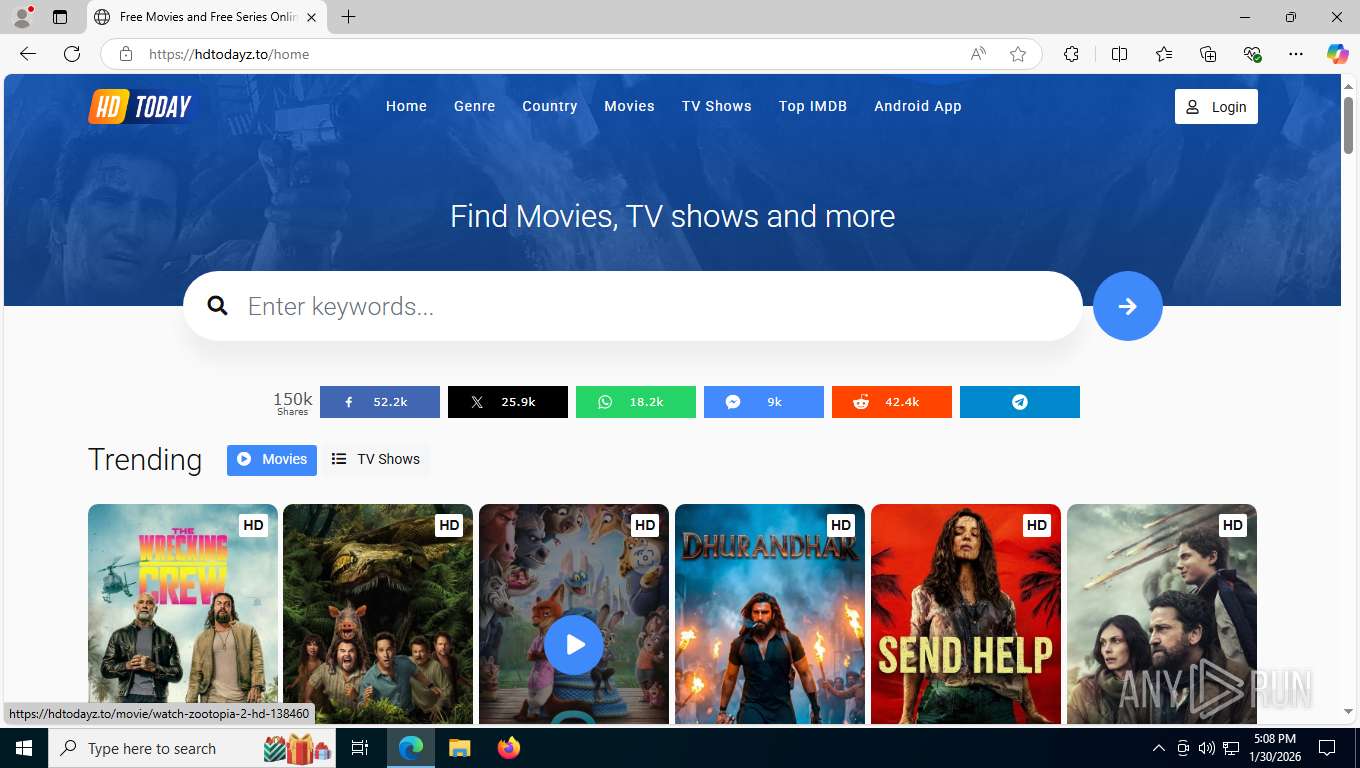Select the Trending TV Shows tab
Image resolution: width=1360 pixels, height=768 pixels.
coord(376,460)
